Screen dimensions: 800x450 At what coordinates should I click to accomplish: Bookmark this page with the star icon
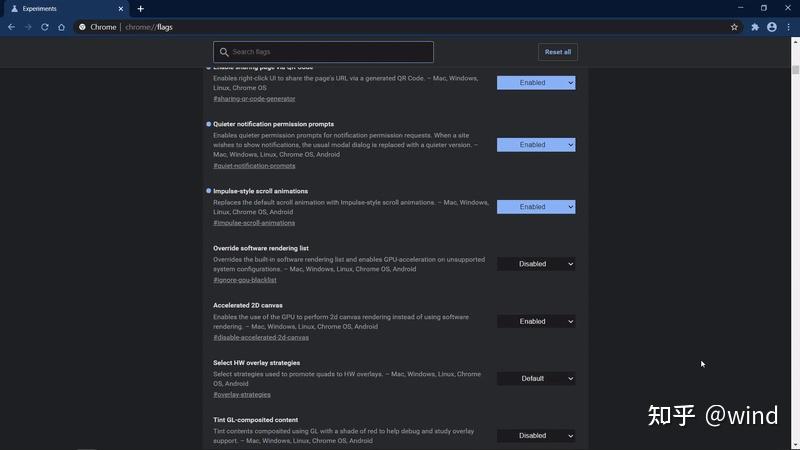(734, 27)
